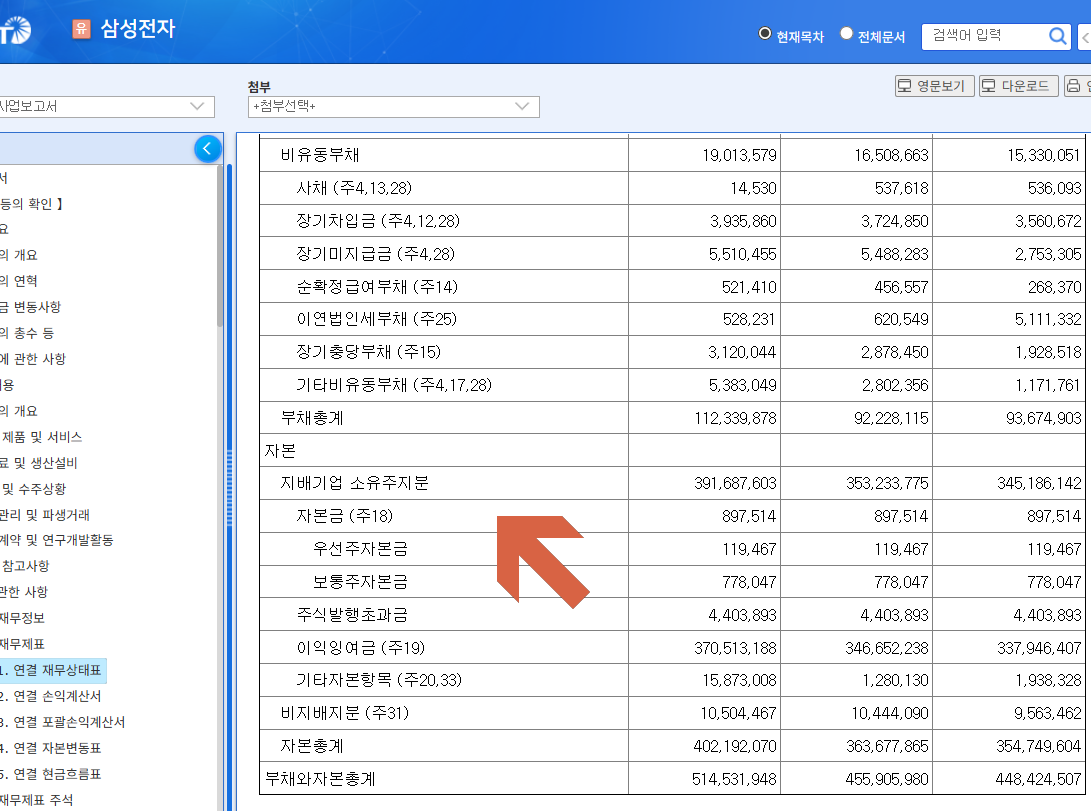Click the 사채 (주4,13,28) row label
1091x811 pixels.
coord(354,188)
